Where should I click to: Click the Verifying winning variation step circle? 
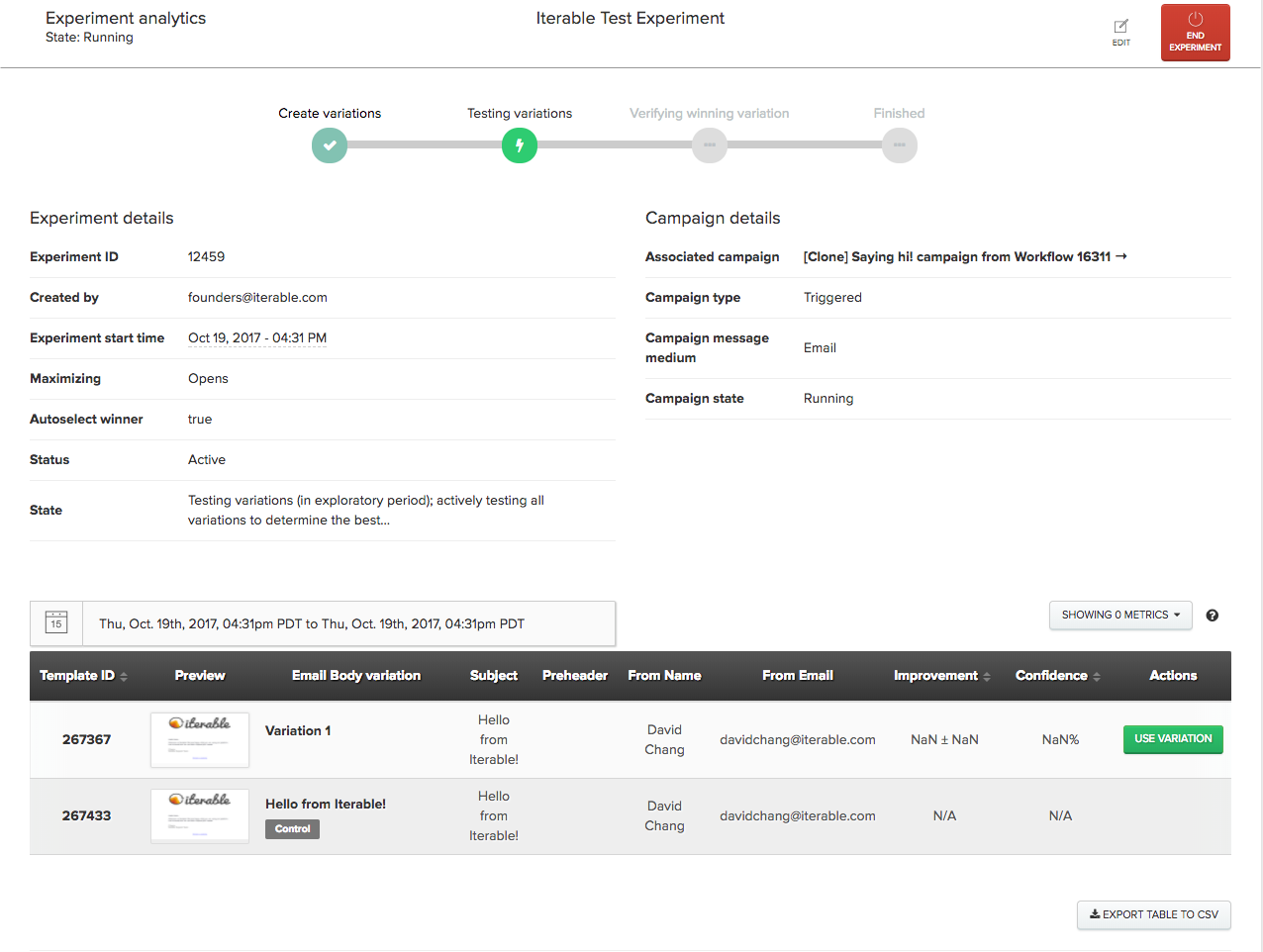(x=709, y=145)
